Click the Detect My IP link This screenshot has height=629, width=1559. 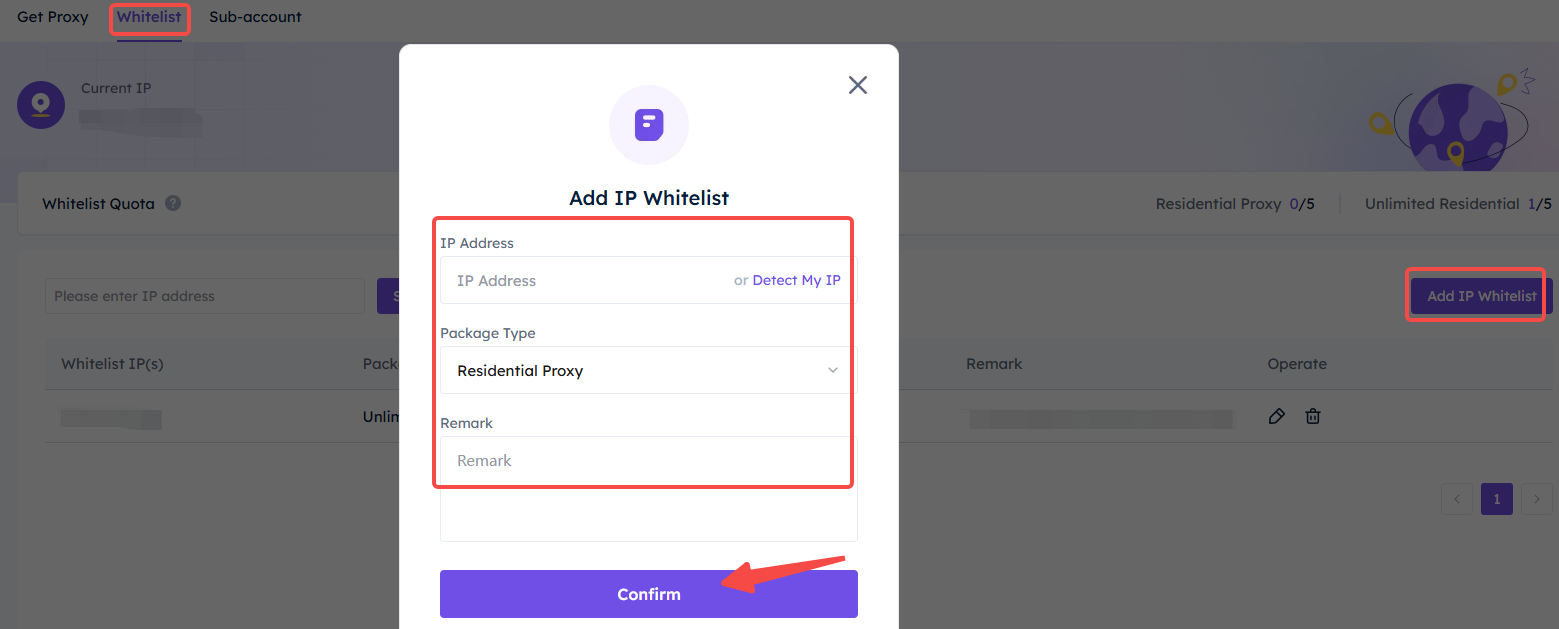[796, 280]
